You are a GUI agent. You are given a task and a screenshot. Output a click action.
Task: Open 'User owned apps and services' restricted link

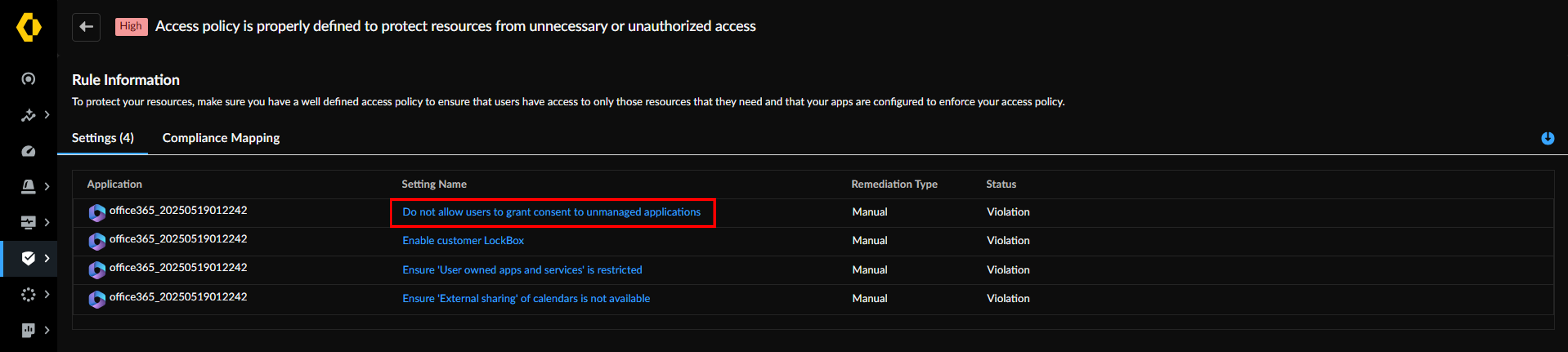point(522,270)
